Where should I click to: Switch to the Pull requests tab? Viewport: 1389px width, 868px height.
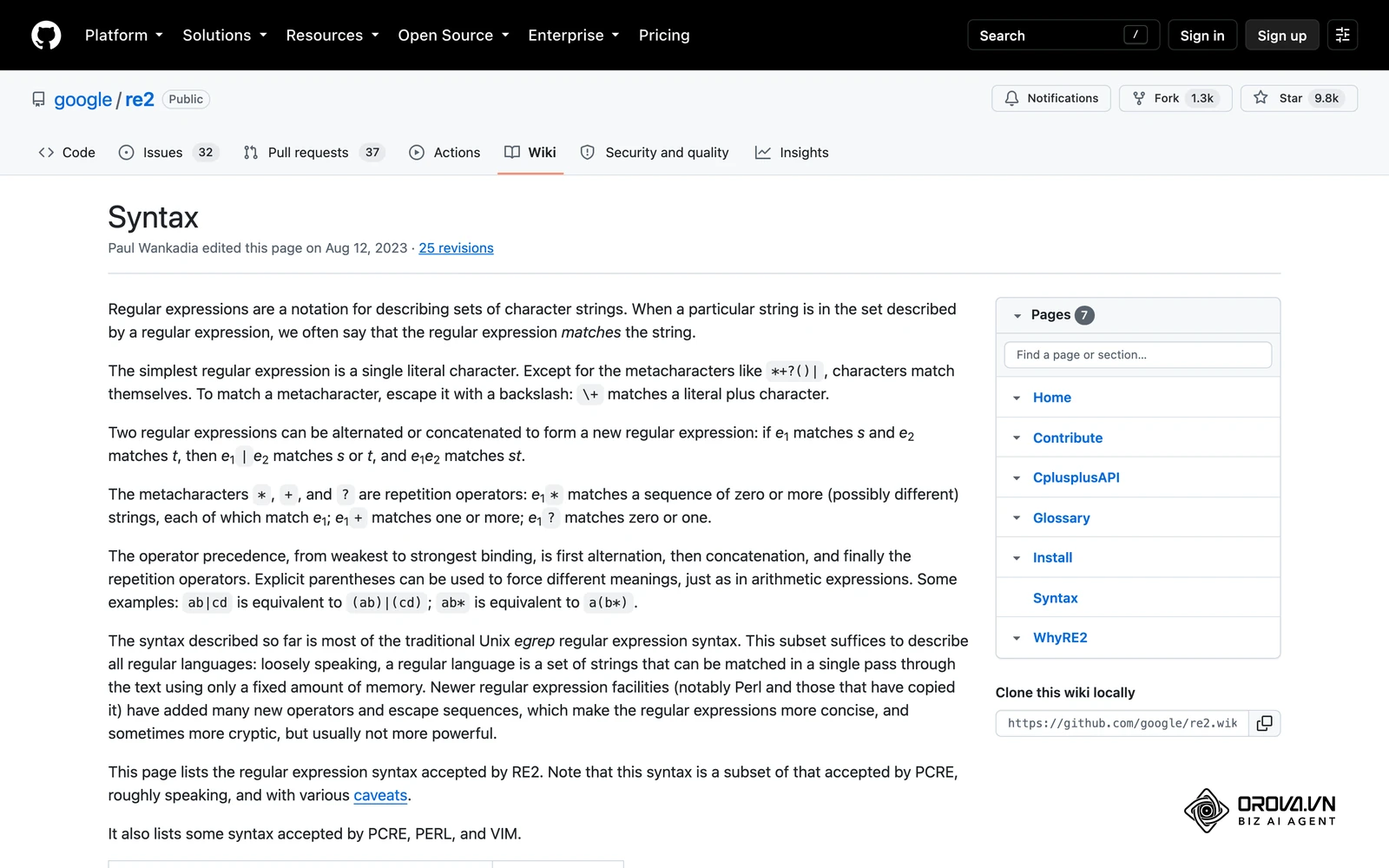(x=313, y=153)
